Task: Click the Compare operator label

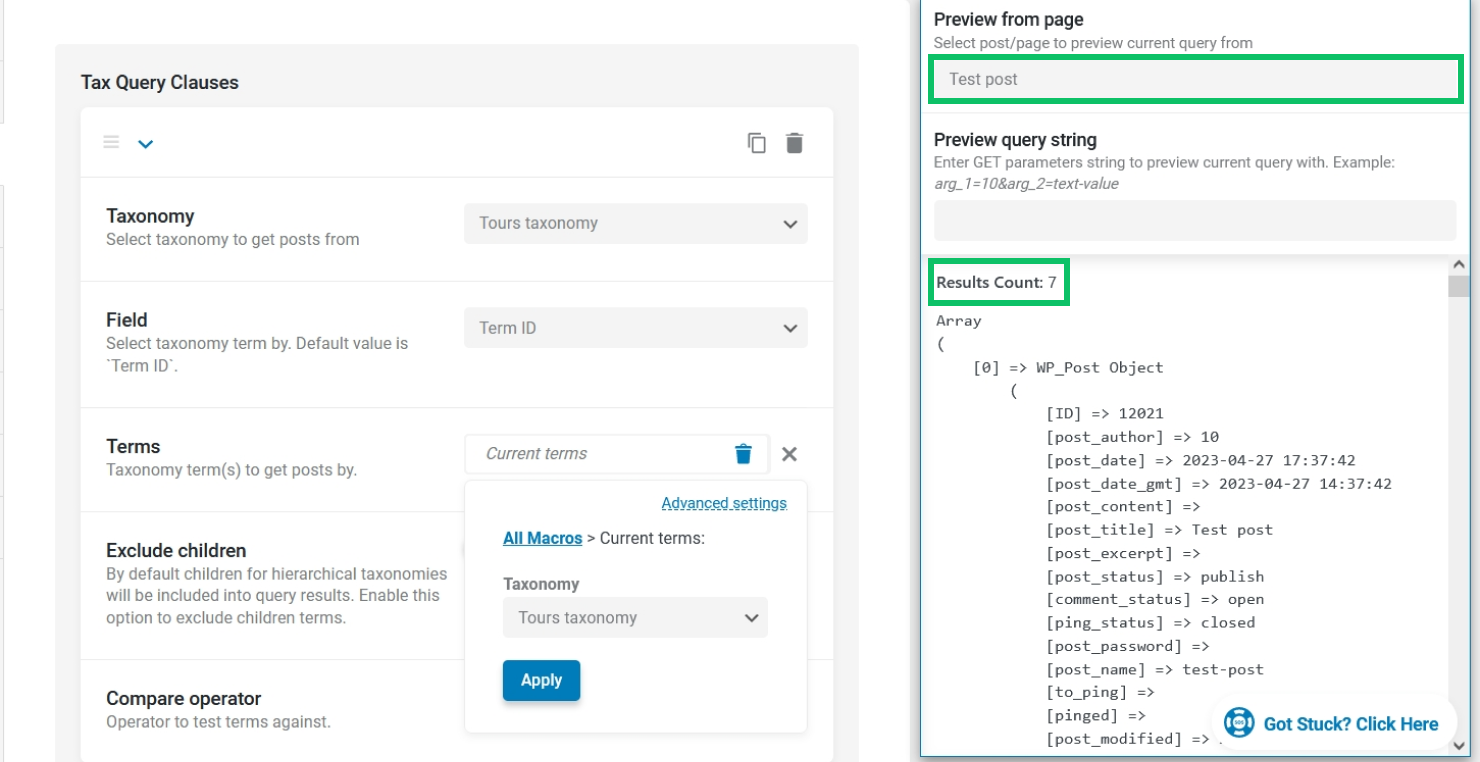Action: [x=184, y=699]
